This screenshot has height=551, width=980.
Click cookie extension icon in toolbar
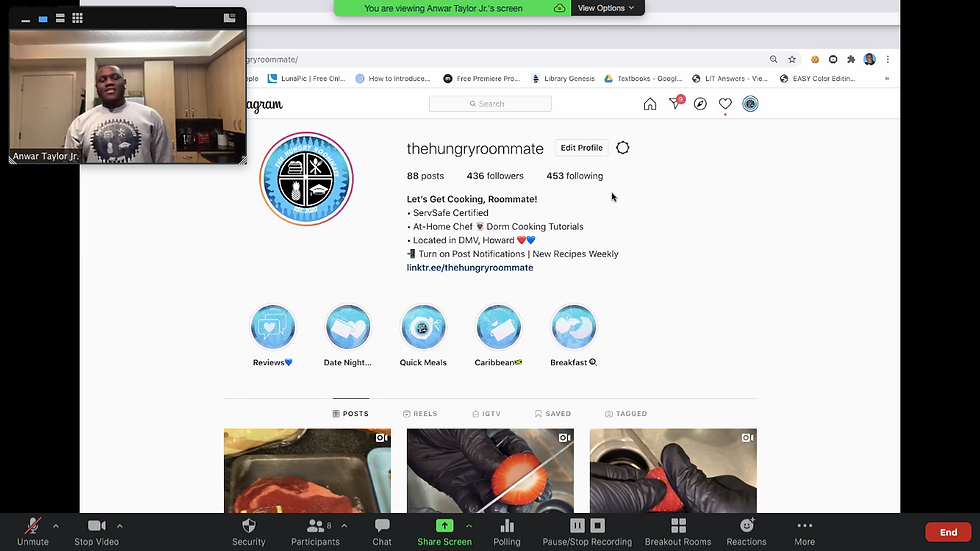814,59
